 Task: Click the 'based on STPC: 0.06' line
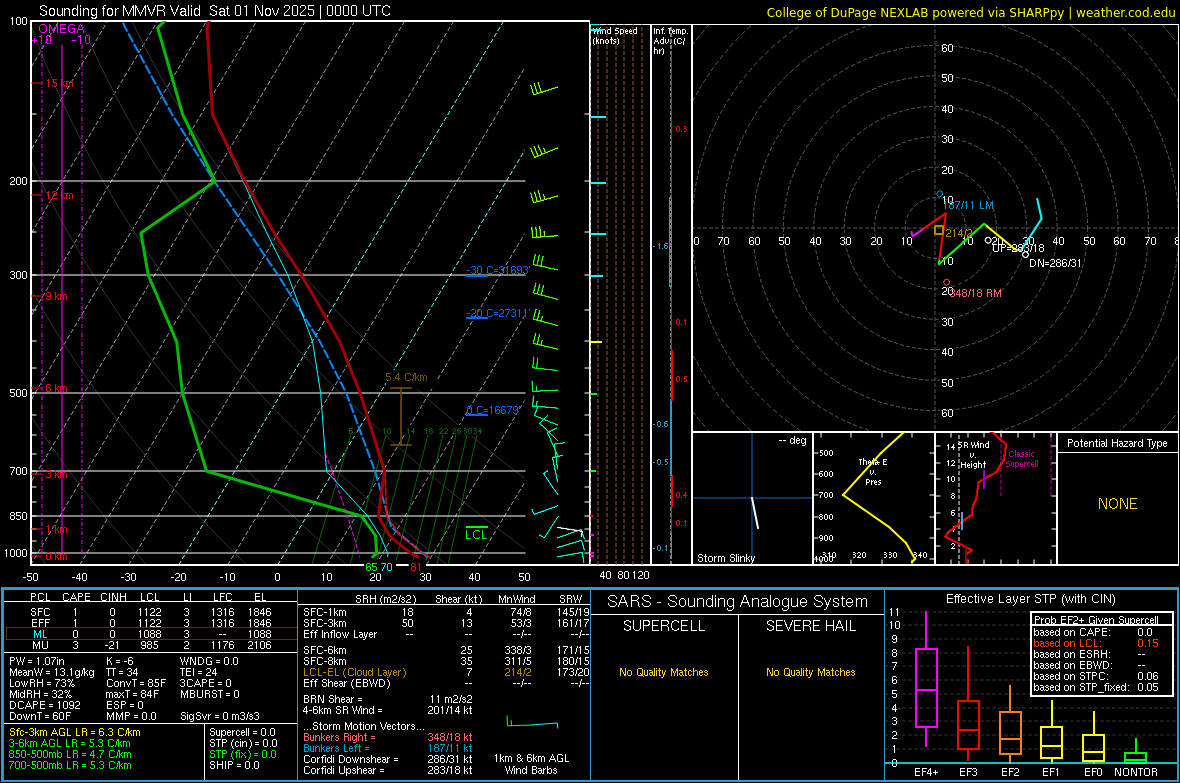click(x=1096, y=676)
